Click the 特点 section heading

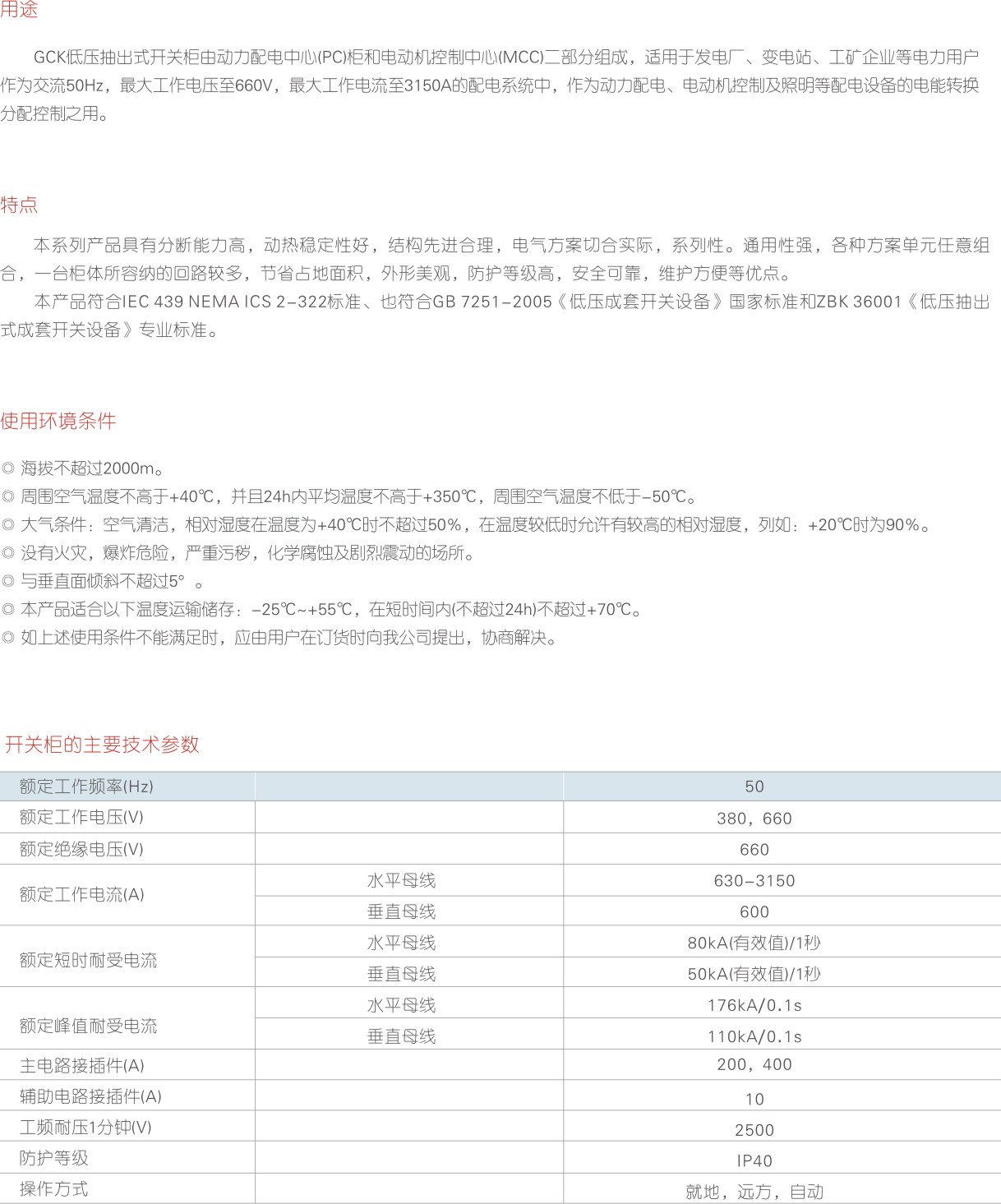19,205
